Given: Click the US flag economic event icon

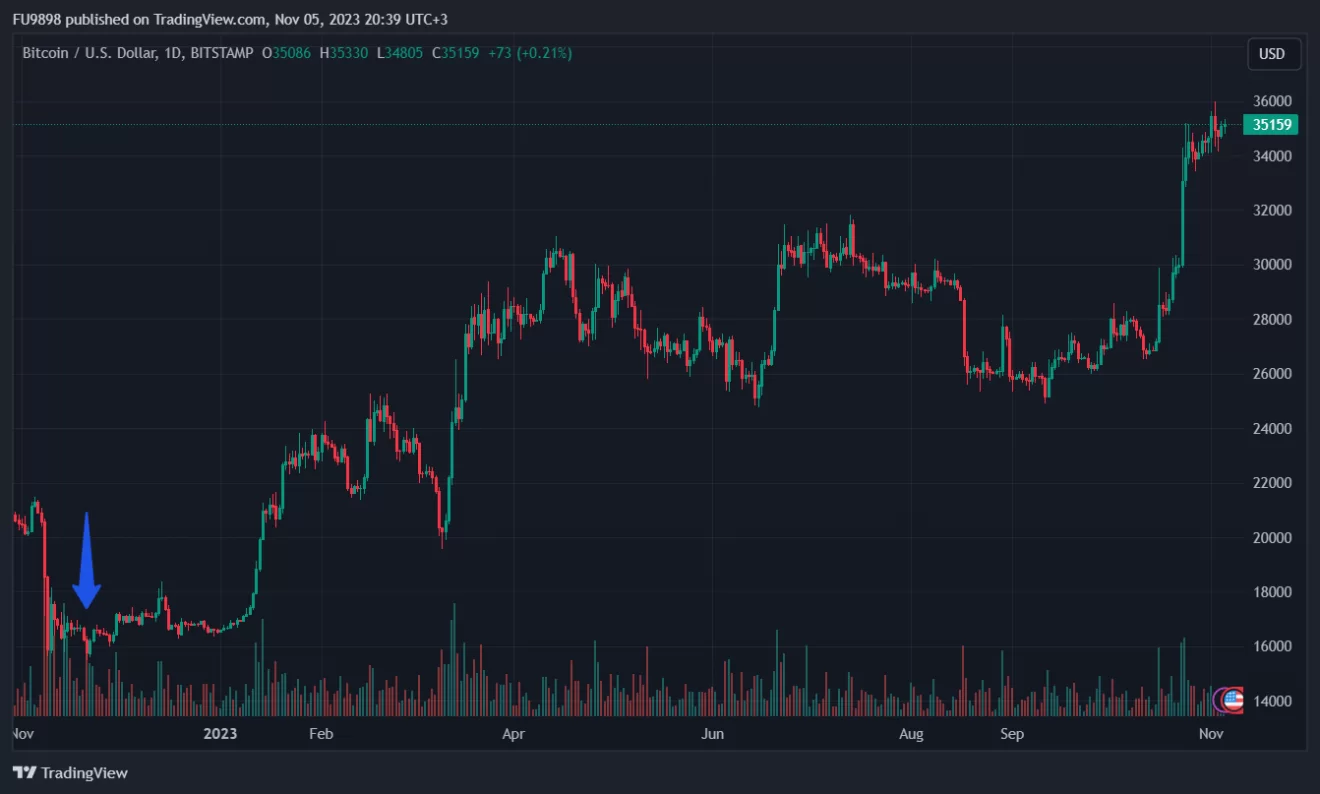Looking at the screenshot, I should tap(1232, 700).
